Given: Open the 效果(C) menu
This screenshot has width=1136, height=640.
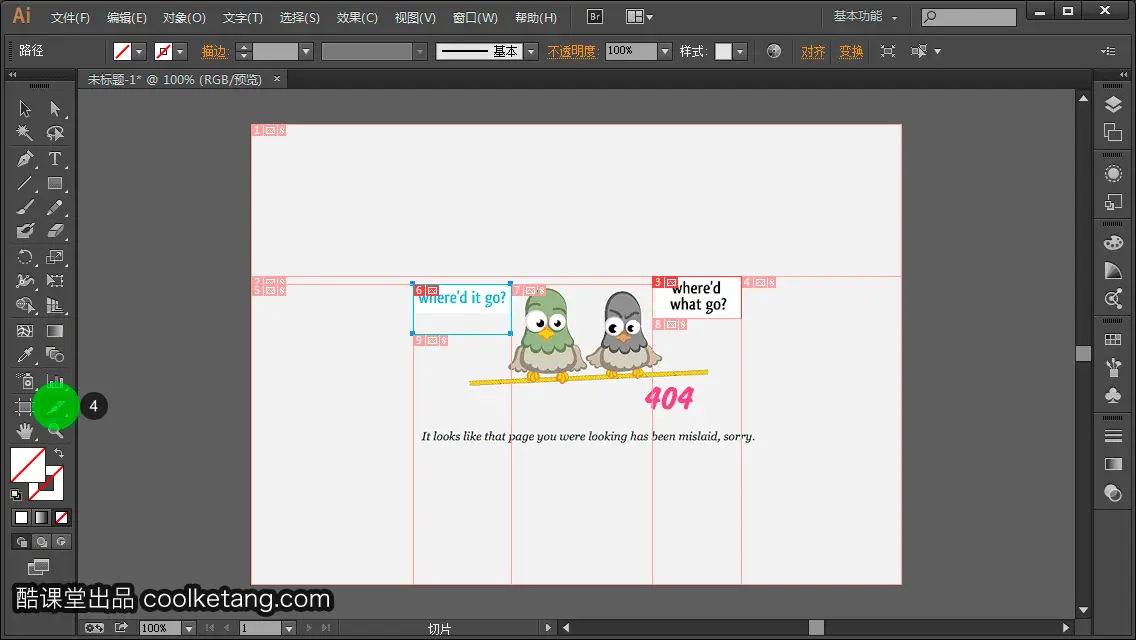Looking at the screenshot, I should pyautogui.click(x=357, y=17).
